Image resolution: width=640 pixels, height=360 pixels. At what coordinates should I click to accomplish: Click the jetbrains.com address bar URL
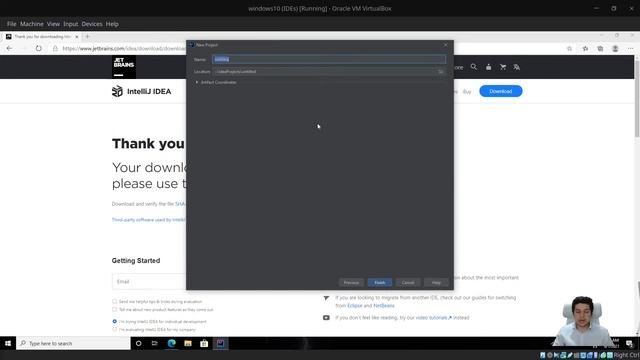point(124,48)
